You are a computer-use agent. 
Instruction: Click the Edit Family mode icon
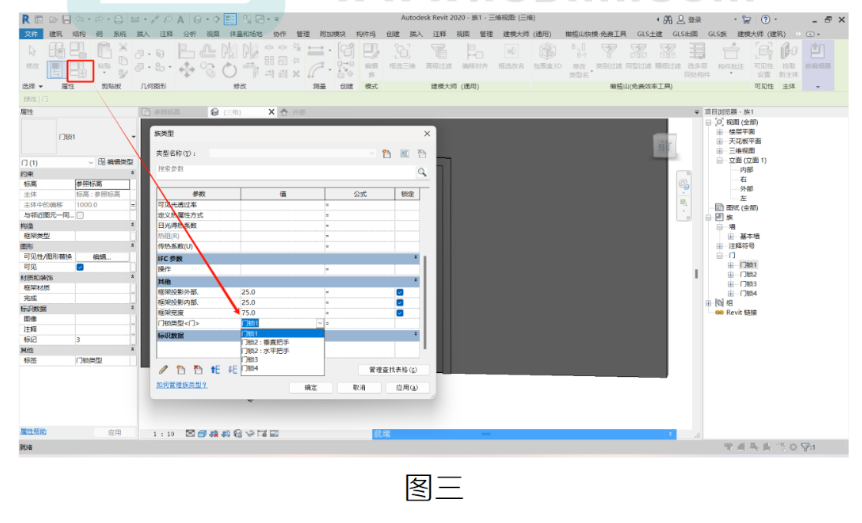(x=371, y=52)
